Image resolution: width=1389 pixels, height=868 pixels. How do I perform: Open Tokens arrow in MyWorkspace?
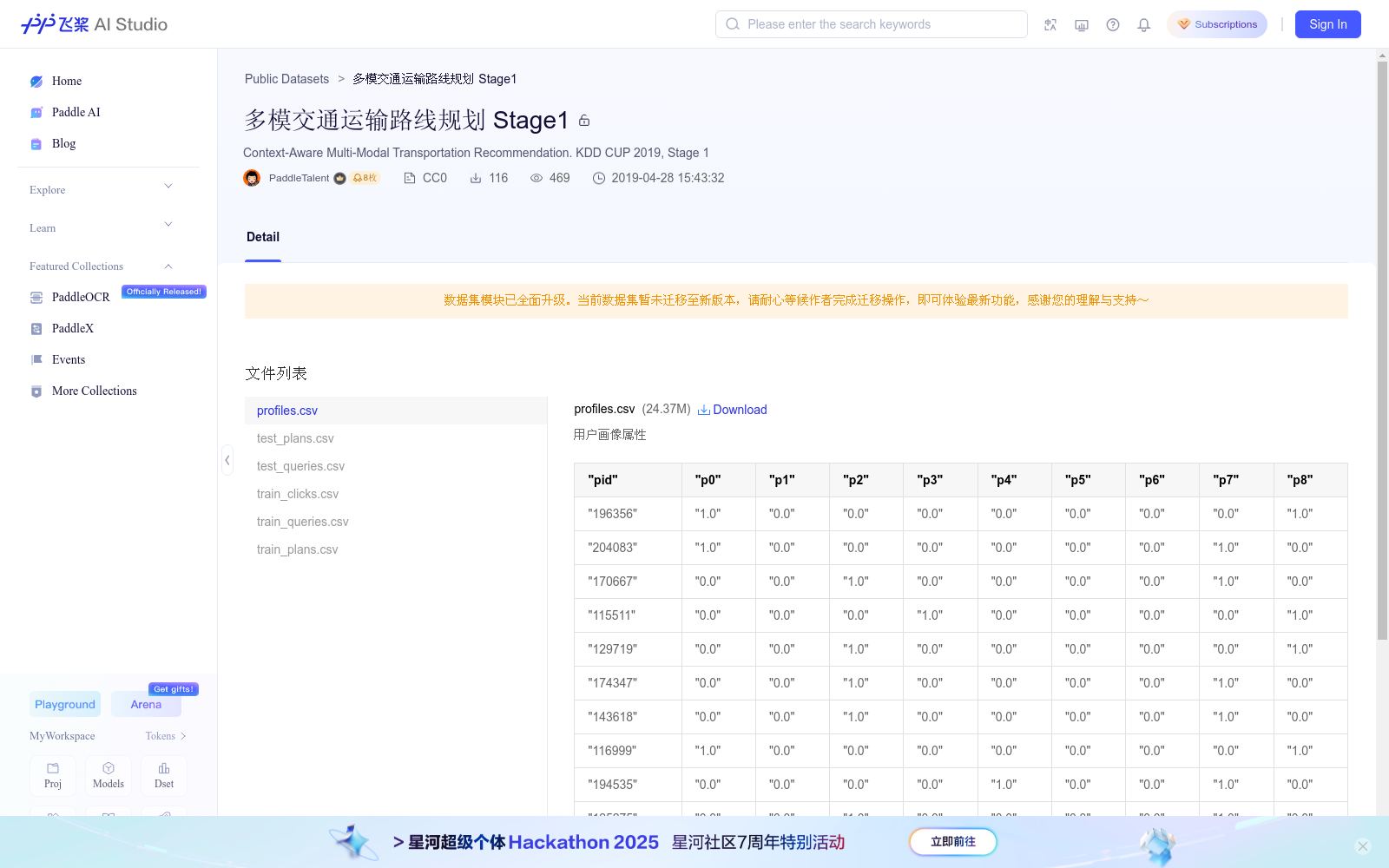pos(183,736)
